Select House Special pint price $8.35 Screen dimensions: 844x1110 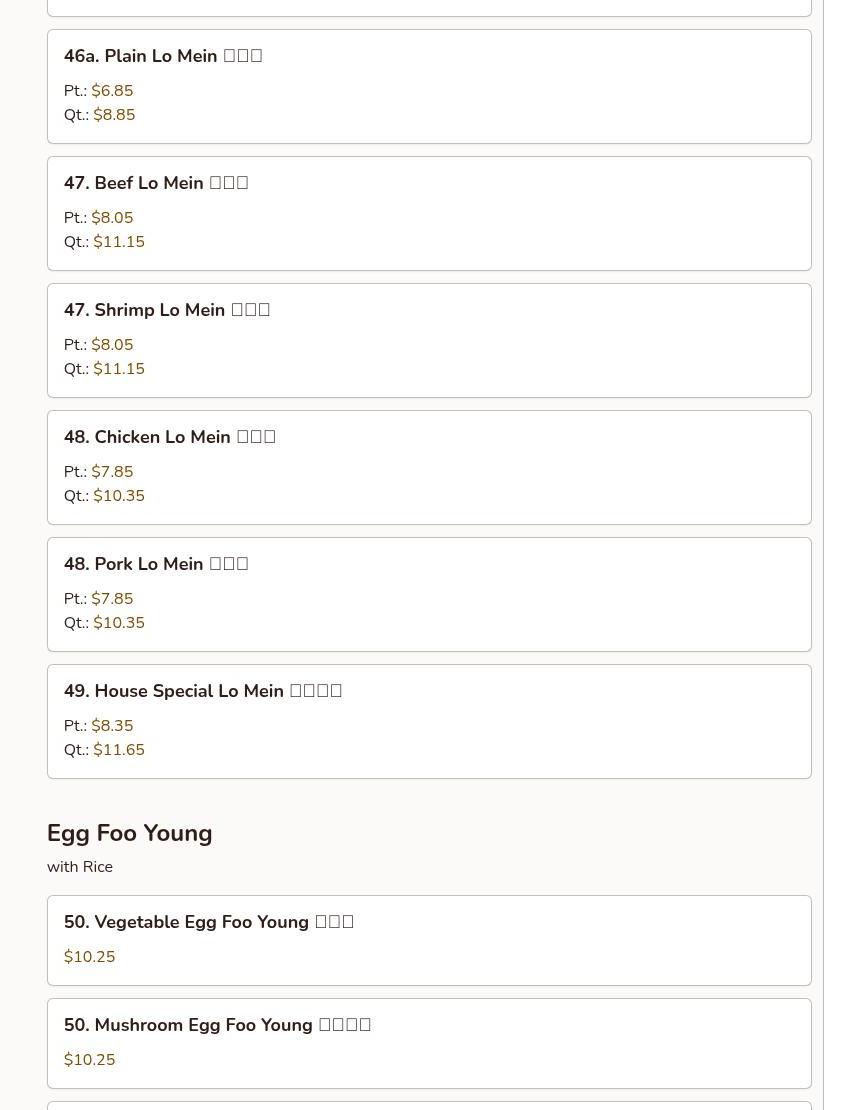coord(112,726)
